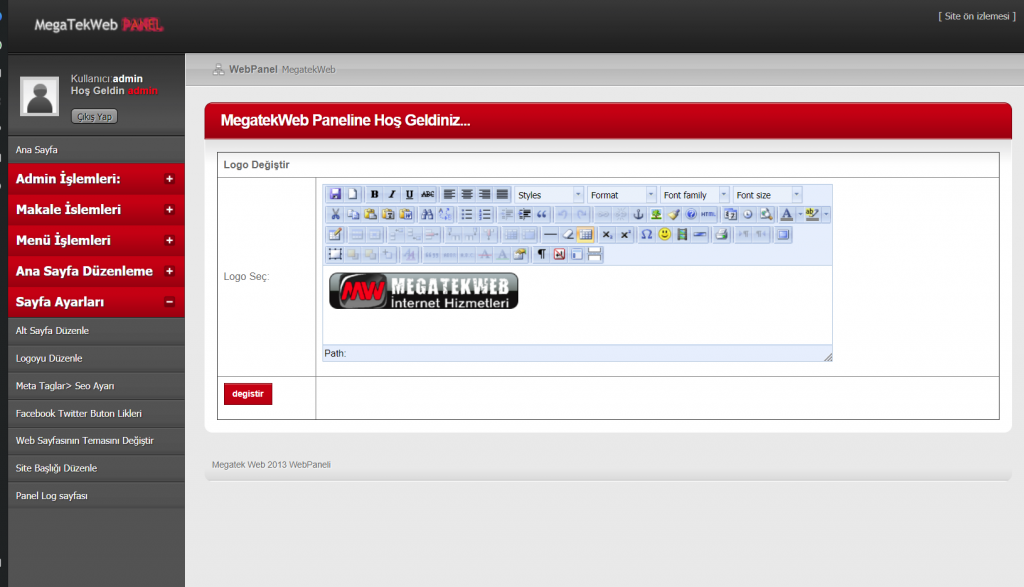The width and height of the screenshot is (1024, 587).
Task: Open the Styles dropdown
Action: click(x=549, y=195)
